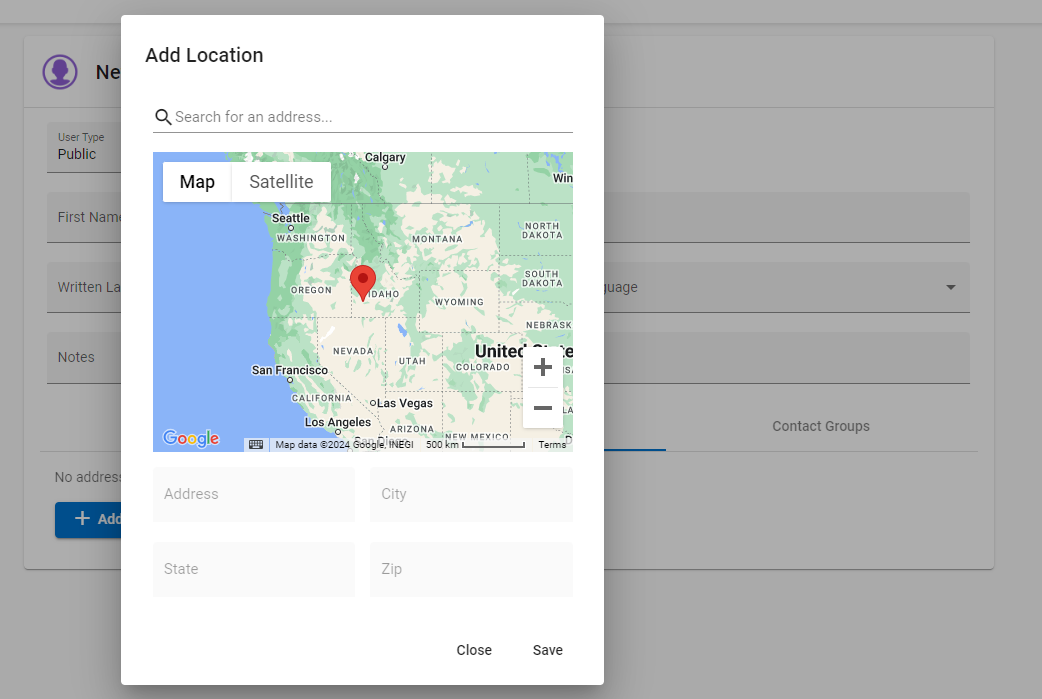1042x699 pixels.
Task: Open the Written Language dropdown
Action: tap(84, 287)
